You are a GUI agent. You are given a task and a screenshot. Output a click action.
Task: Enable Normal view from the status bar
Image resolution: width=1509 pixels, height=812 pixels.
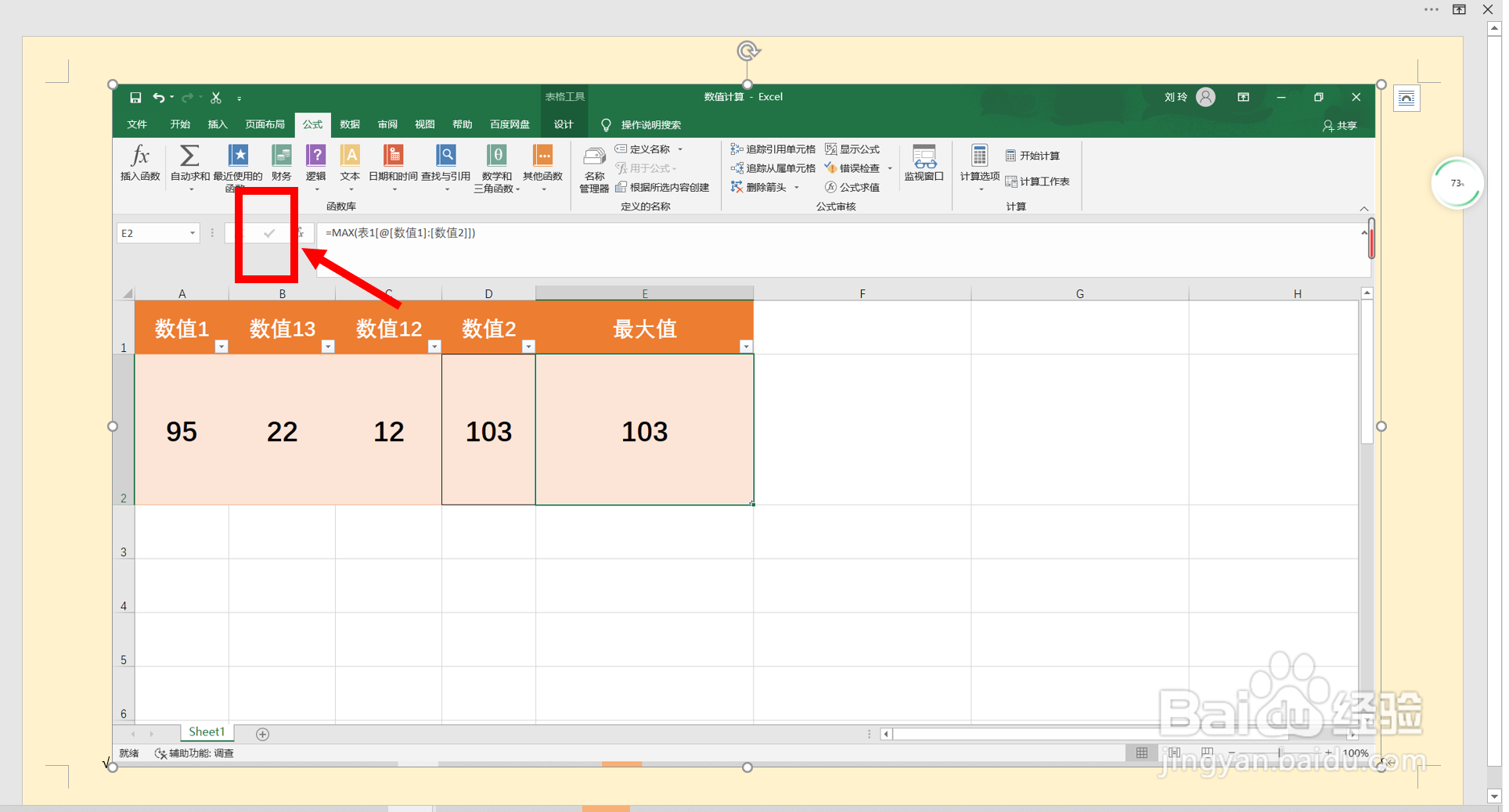pos(1141,753)
